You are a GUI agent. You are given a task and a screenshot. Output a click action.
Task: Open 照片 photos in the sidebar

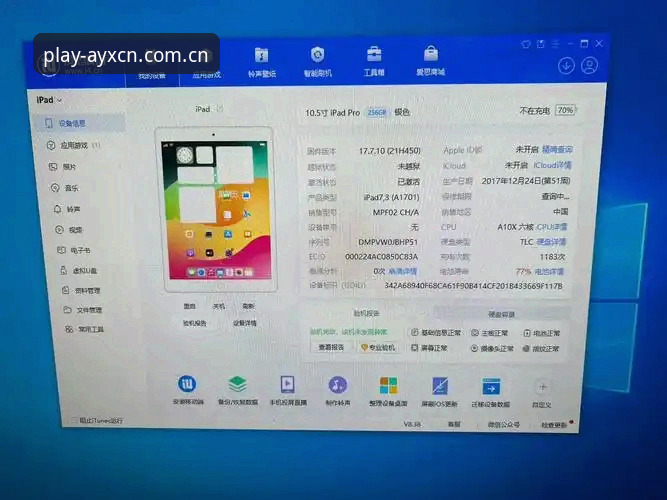coord(63,167)
